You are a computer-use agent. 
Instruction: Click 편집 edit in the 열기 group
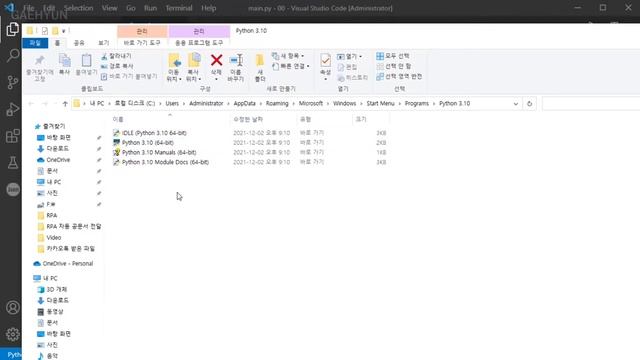click(347, 67)
